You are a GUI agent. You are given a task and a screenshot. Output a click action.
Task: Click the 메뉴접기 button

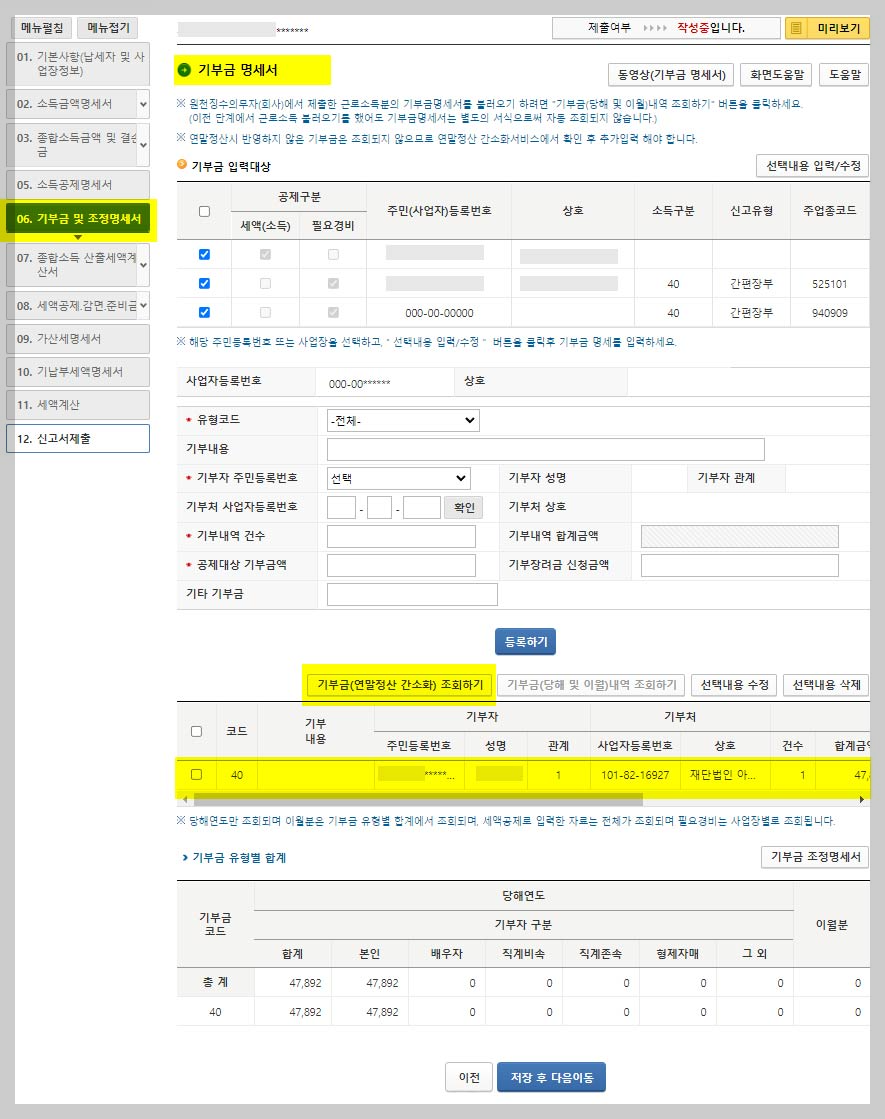tap(108, 28)
